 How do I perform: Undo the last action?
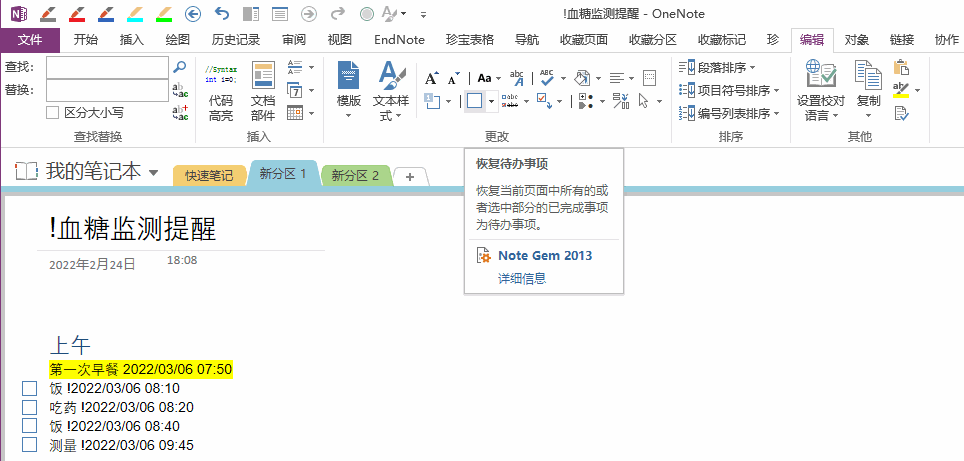[222, 13]
